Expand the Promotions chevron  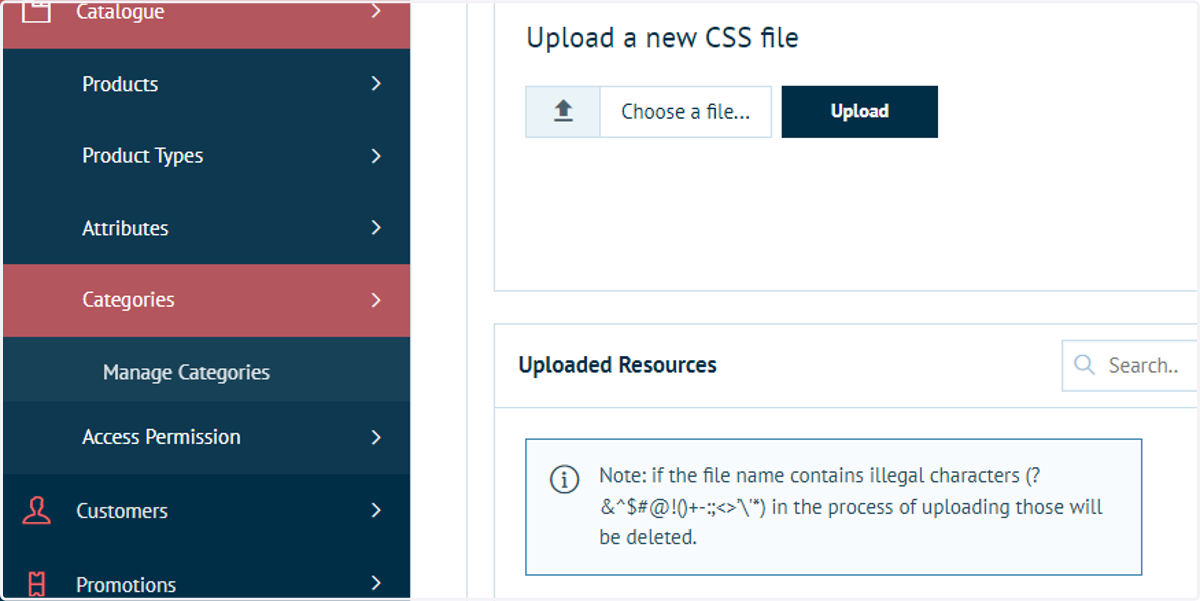[376, 583]
